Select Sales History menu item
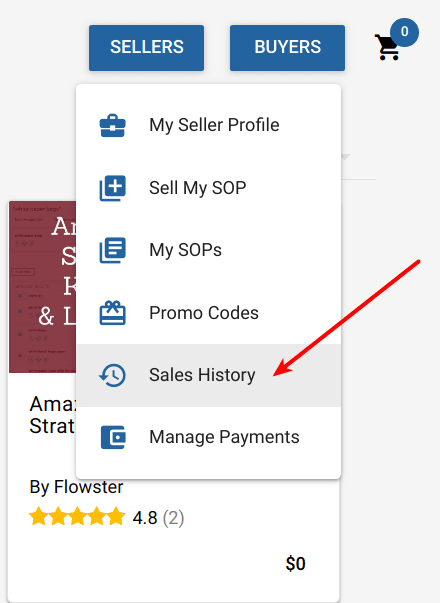This screenshot has height=603, width=440. (208, 375)
